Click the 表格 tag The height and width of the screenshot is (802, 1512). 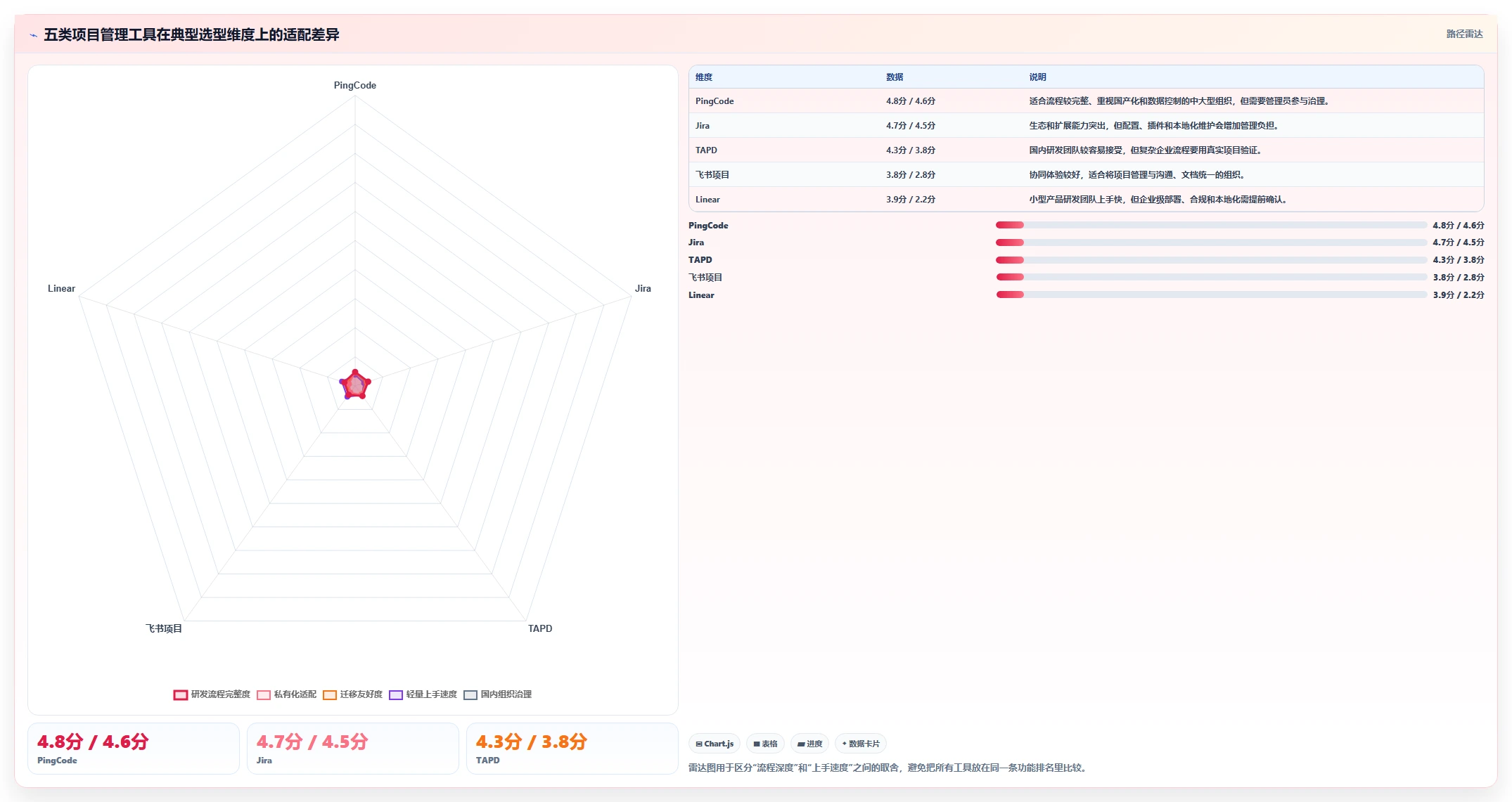click(765, 744)
